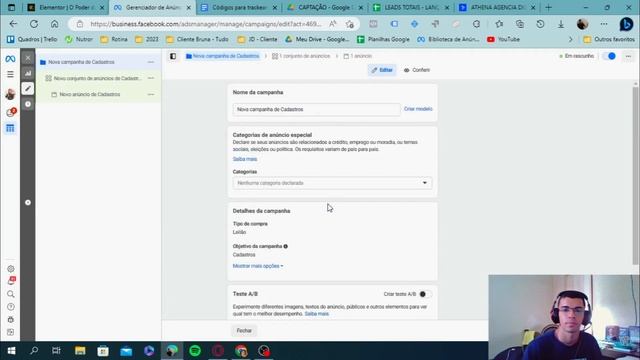The image size is (640, 360).
Task: Open browser downloads icon
Action: 561,24
